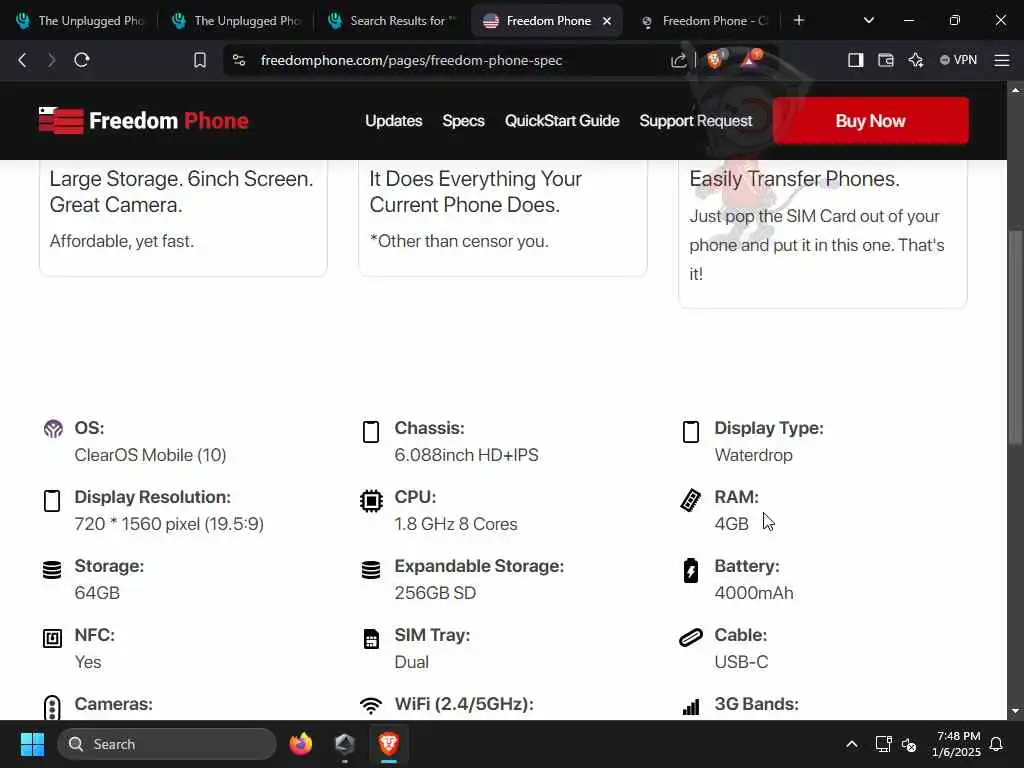
Task: Open the Updates nav link
Action: (393, 121)
